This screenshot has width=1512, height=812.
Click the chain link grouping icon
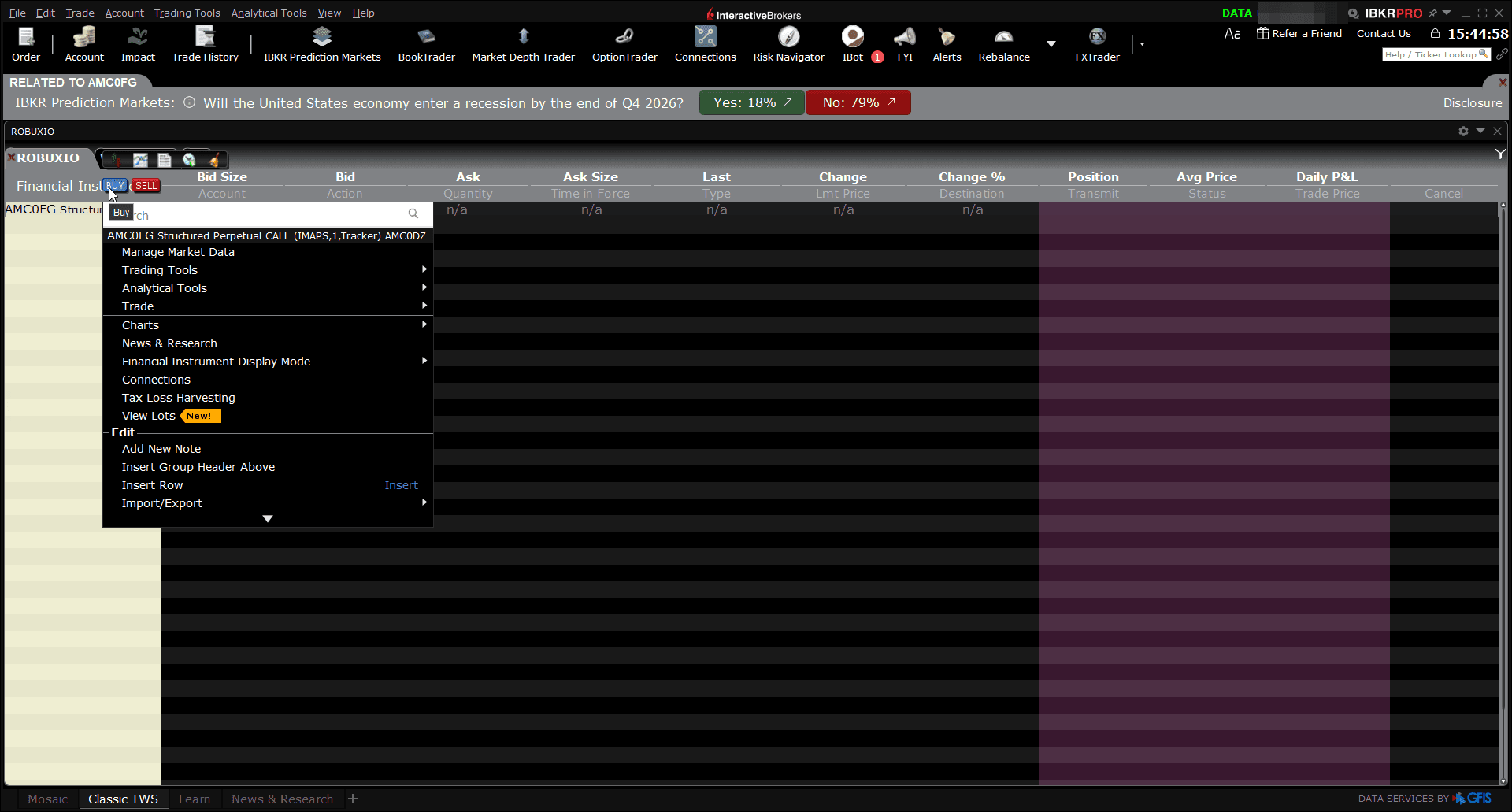pyautogui.click(x=1502, y=54)
